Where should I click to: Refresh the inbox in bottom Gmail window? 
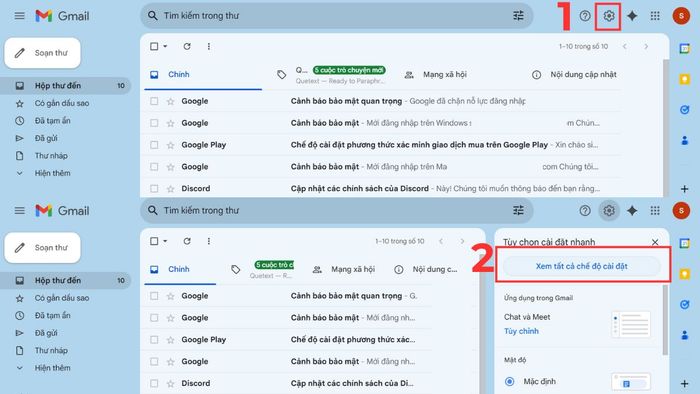[x=187, y=241]
